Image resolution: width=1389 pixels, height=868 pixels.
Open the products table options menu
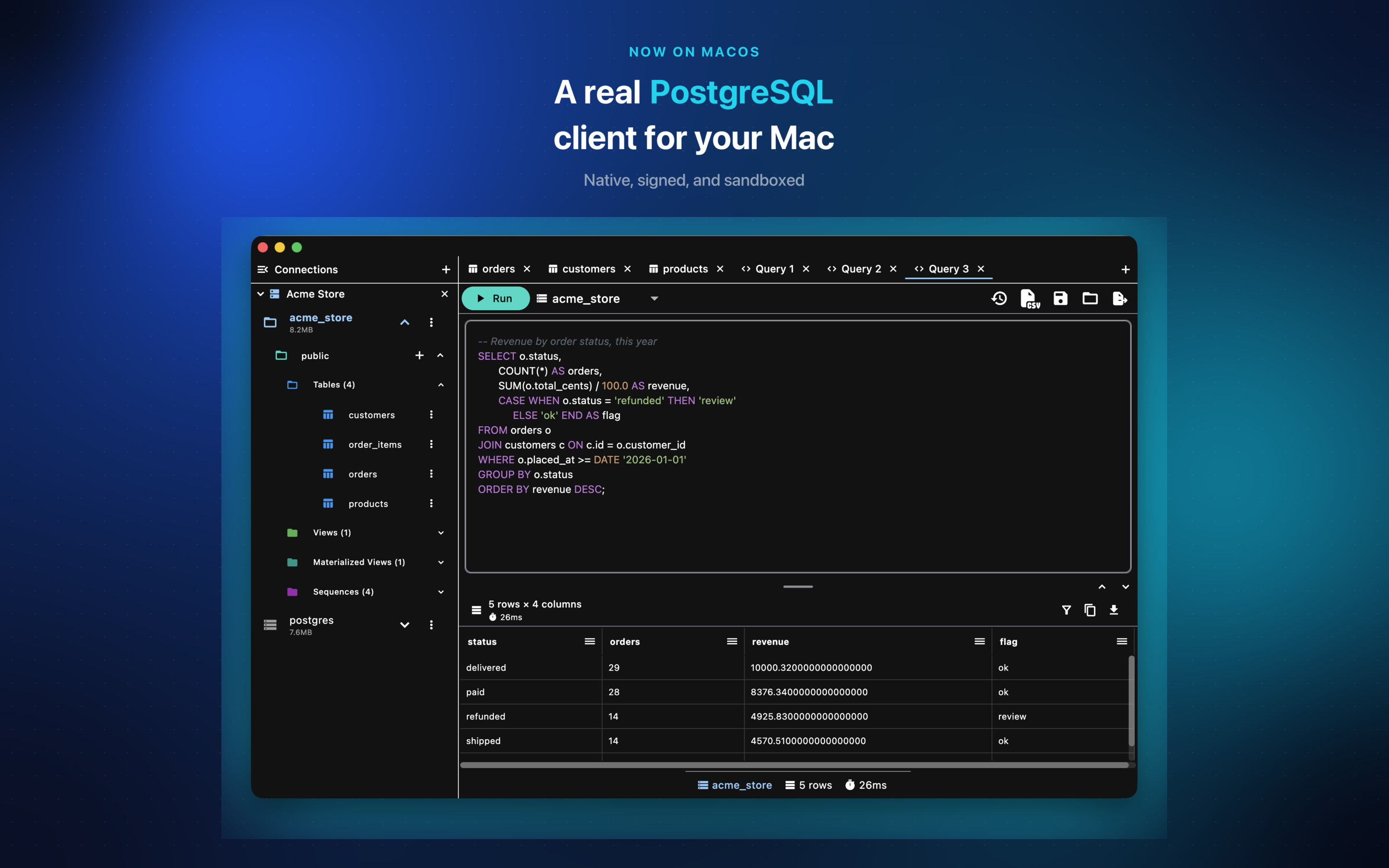tap(432, 503)
